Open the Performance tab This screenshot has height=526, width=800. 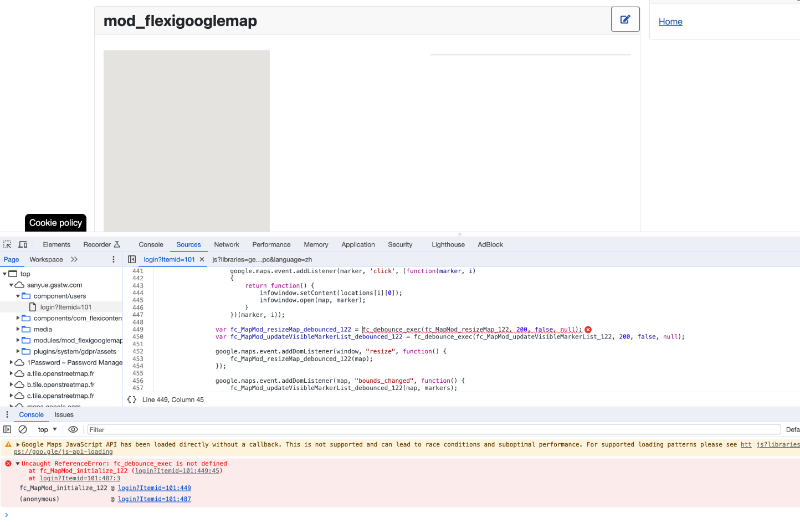coord(271,244)
